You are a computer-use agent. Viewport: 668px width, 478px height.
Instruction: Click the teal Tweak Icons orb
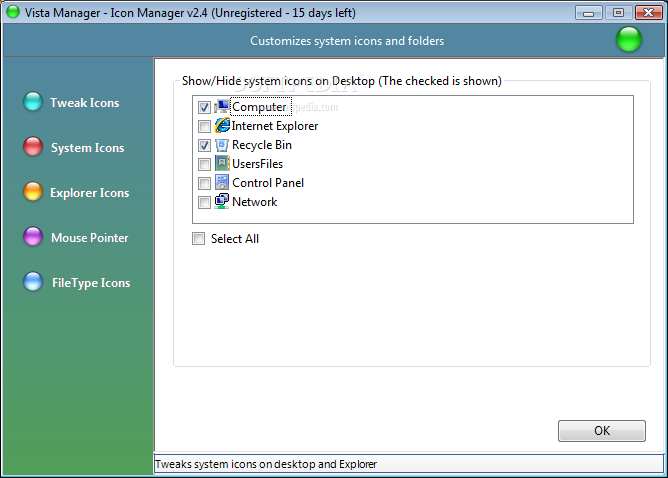coord(33,101)
